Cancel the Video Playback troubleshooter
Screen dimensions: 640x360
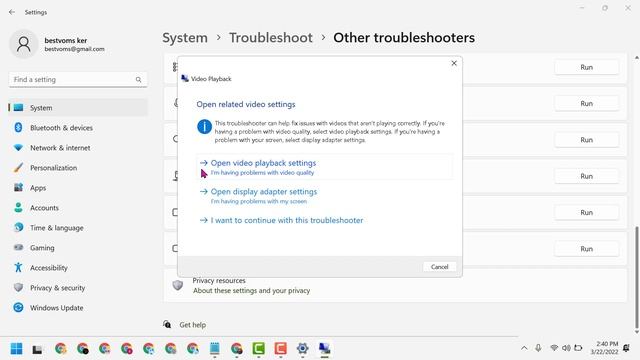point(439,267)
